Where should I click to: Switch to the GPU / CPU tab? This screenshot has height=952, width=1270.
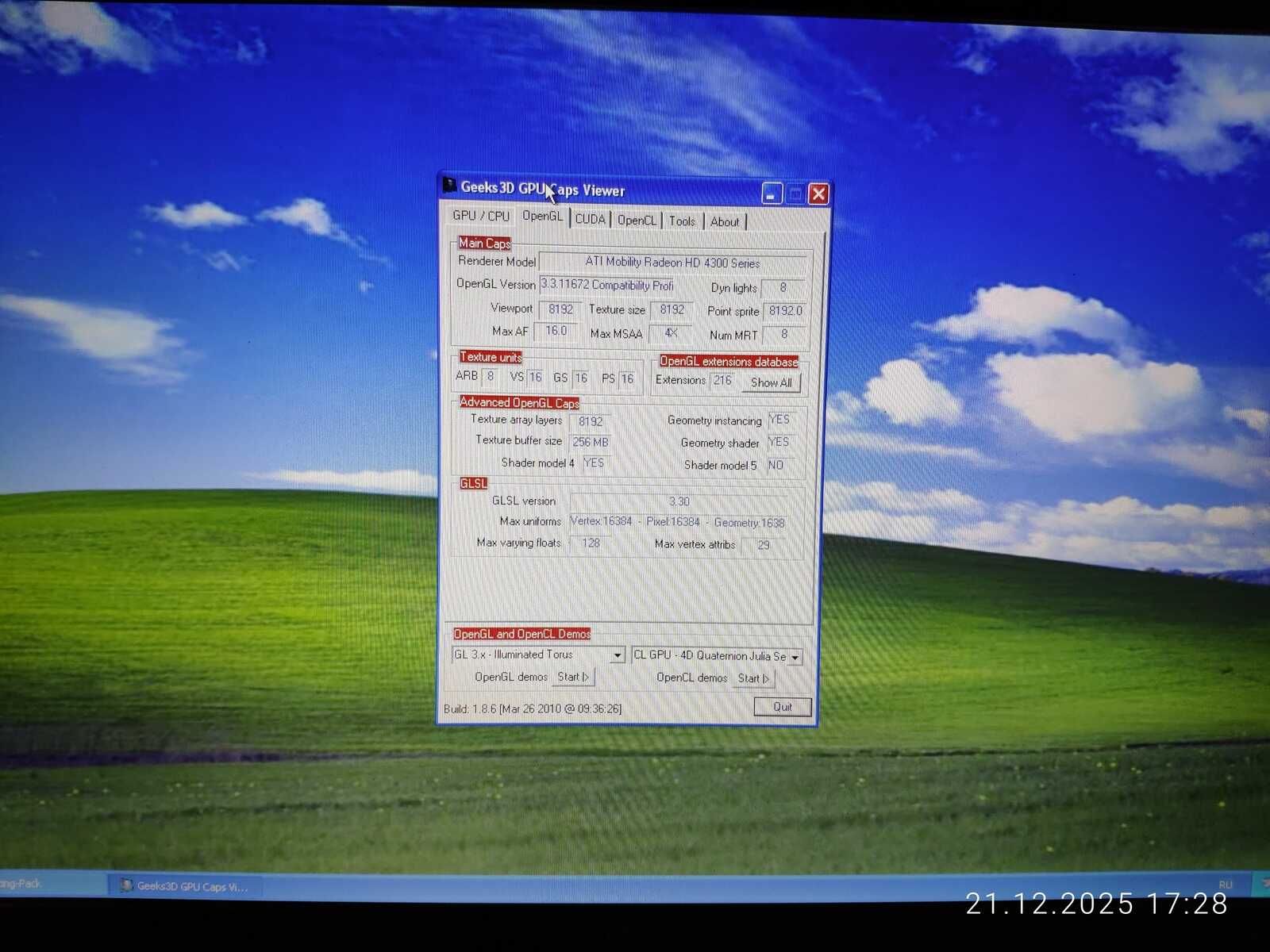(x=481, y=216)
